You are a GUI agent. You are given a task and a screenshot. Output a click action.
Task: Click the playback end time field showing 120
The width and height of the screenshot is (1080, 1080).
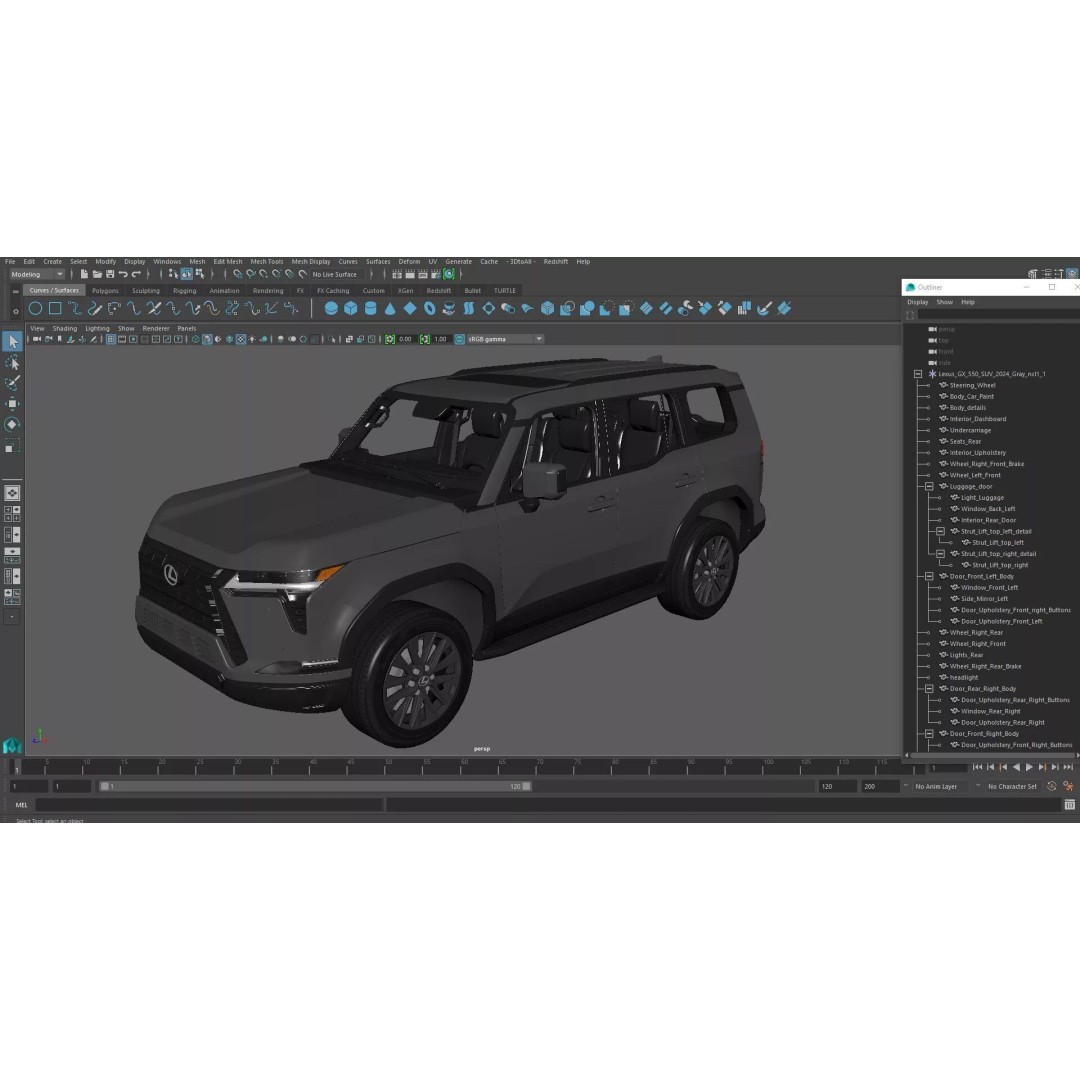pos(837,786)
